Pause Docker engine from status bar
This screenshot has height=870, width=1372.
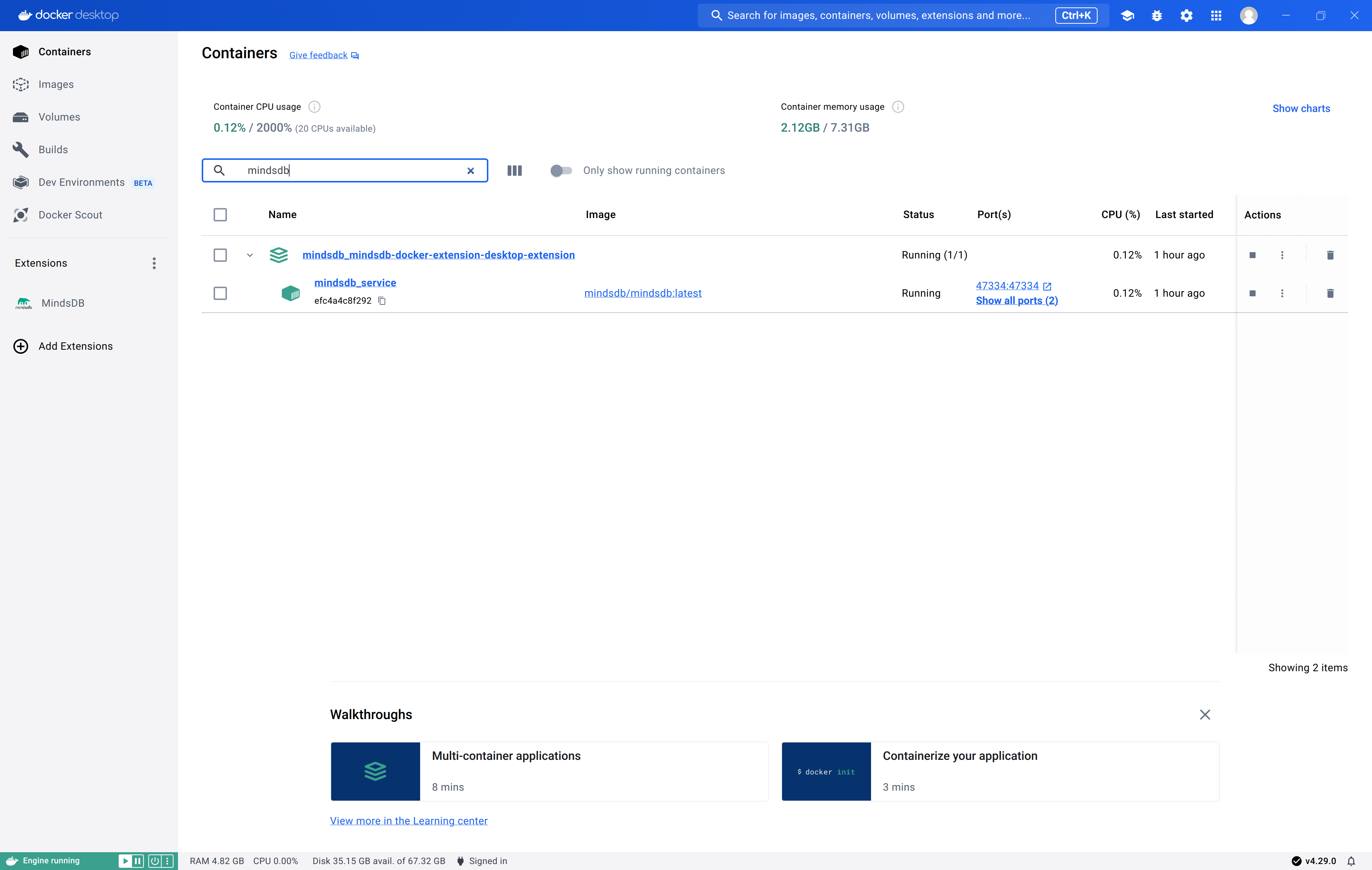pyautogui.click(x=138, y=861)
